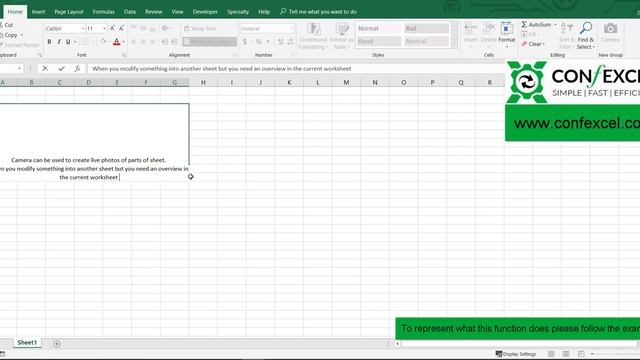Click the Decrease Decimal icon
Image resolution: width=640 pixels, height=360 pixels.
click(x=290, y=42)
